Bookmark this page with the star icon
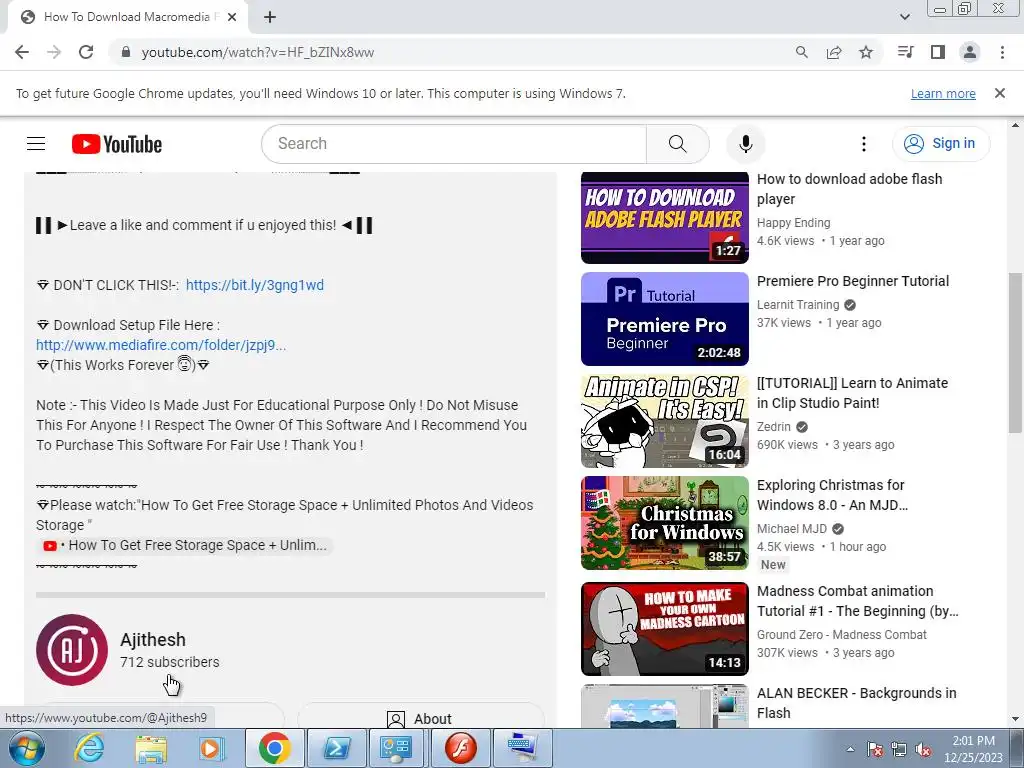The height and width of the screenshot is (768, 1024). [866, 52]
